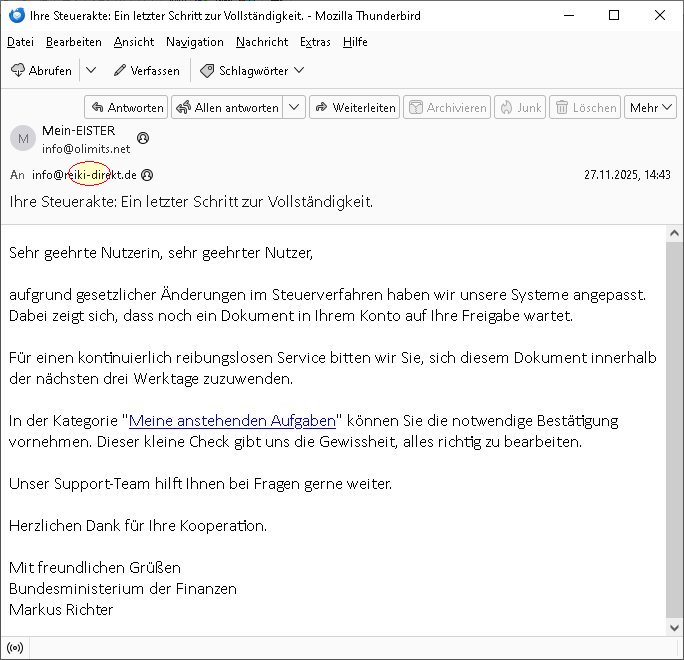Open the Mehr dropdown menu
Viewport: 684px width, 660px height.
point(650,108)
